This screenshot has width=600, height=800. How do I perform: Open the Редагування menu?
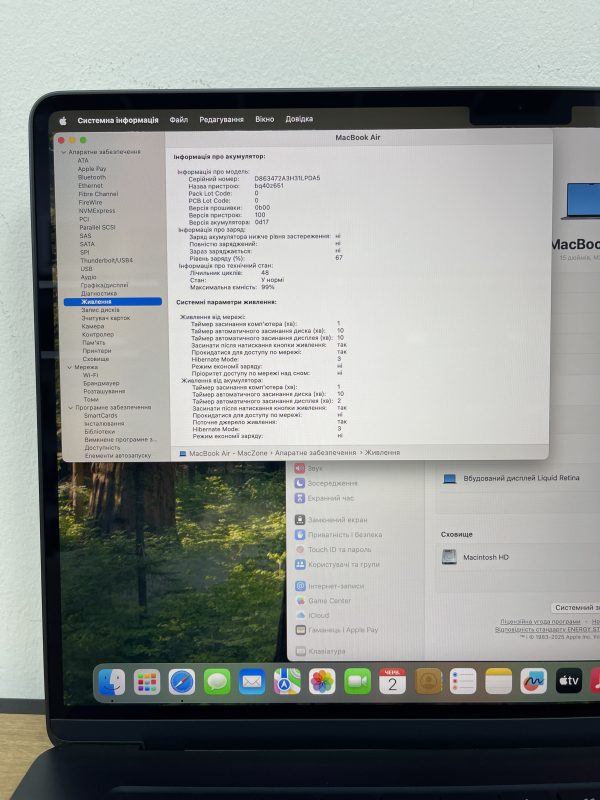(x=221, y=119)
